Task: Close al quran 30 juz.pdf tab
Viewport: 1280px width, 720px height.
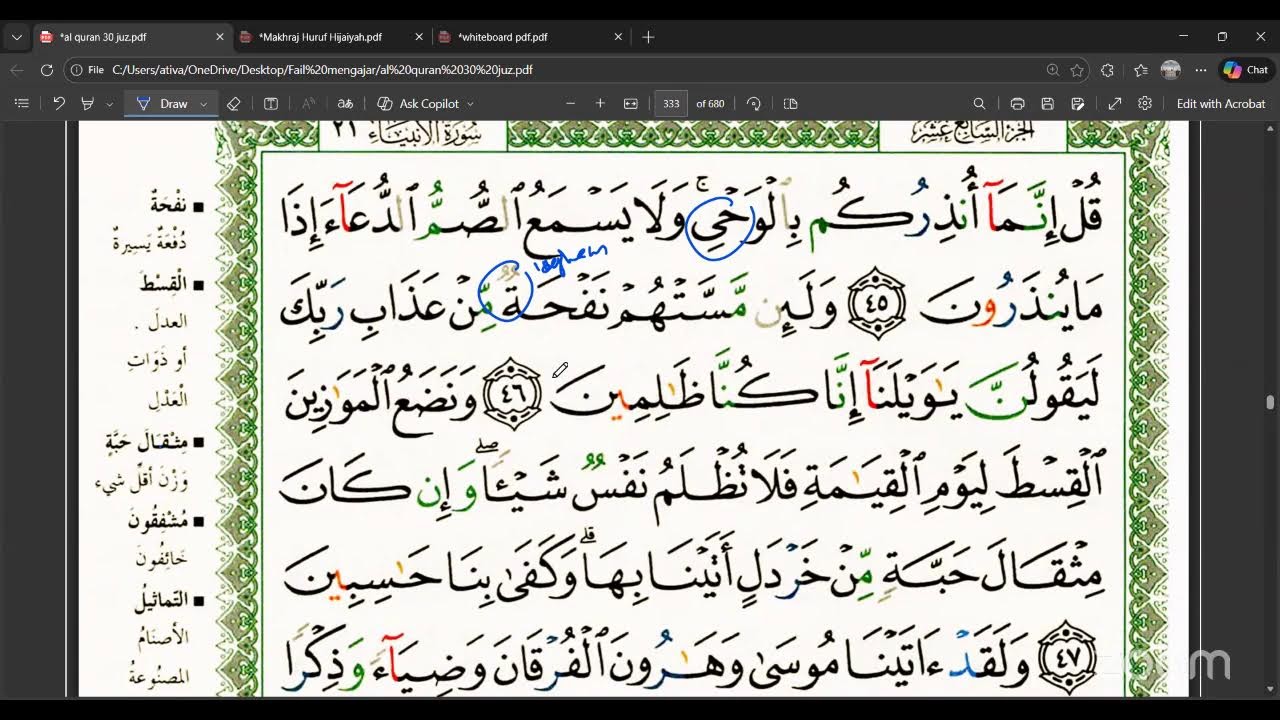Action: click(x=220, y=37)
